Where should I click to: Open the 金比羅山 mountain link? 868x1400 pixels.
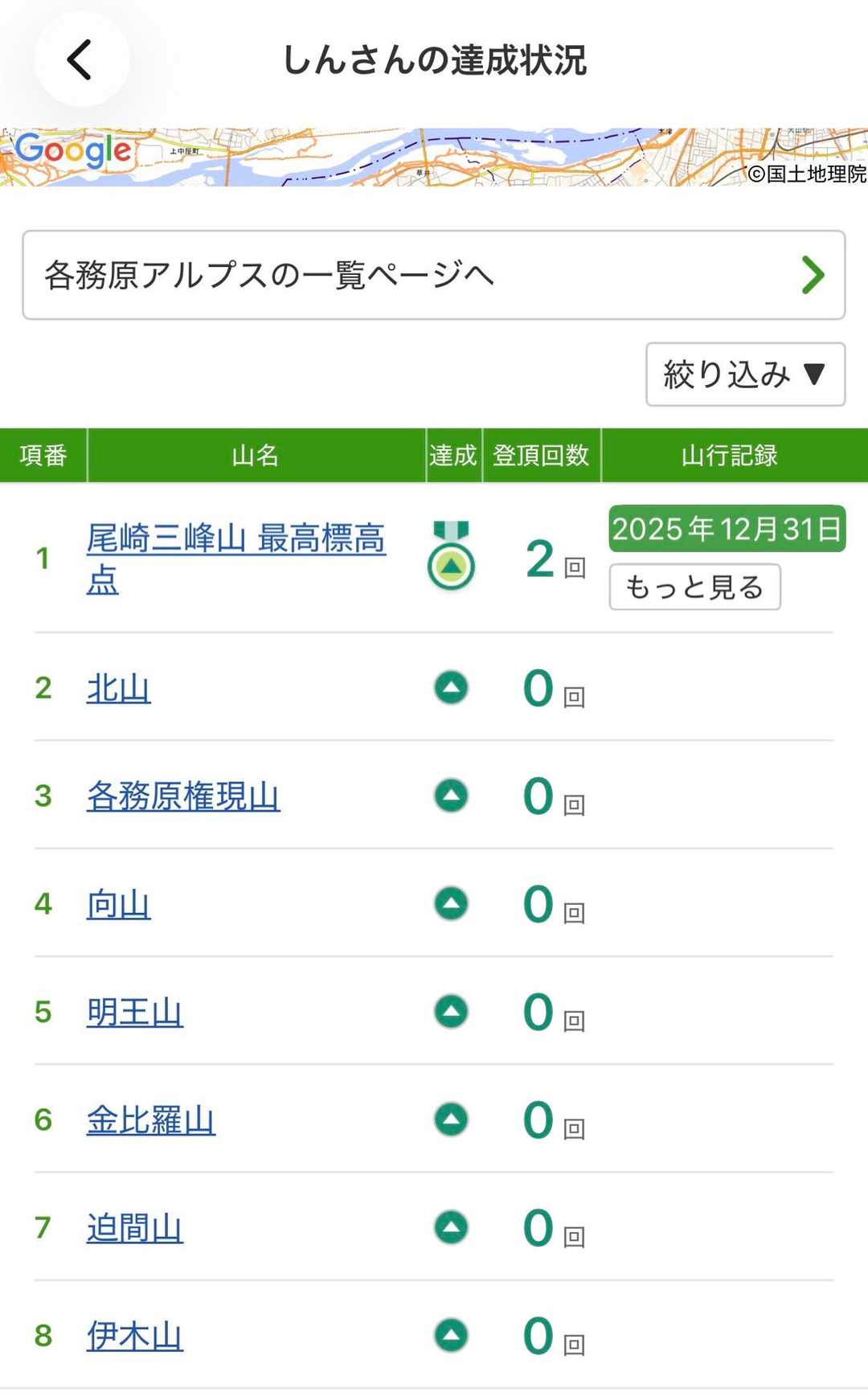pos(151,1120)
